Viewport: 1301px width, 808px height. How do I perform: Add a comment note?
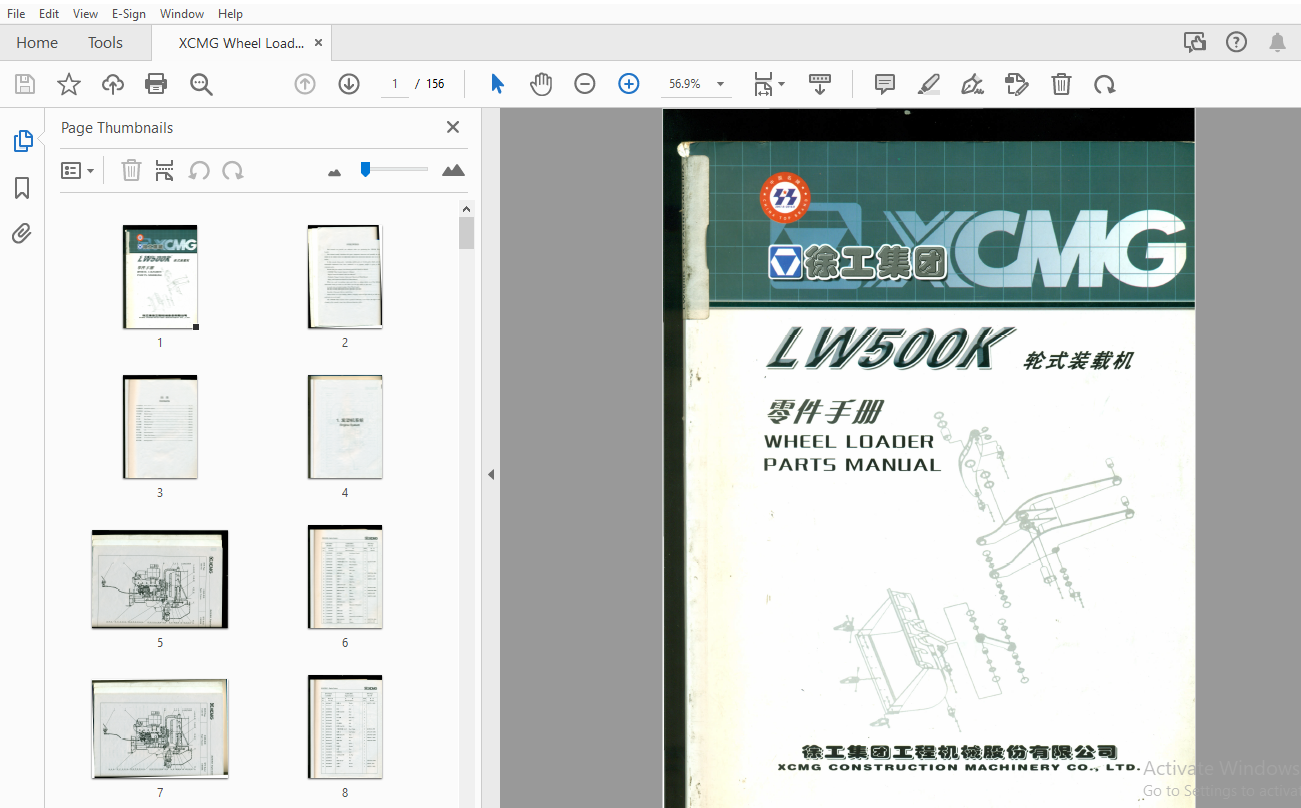click(x=885, y=84)
